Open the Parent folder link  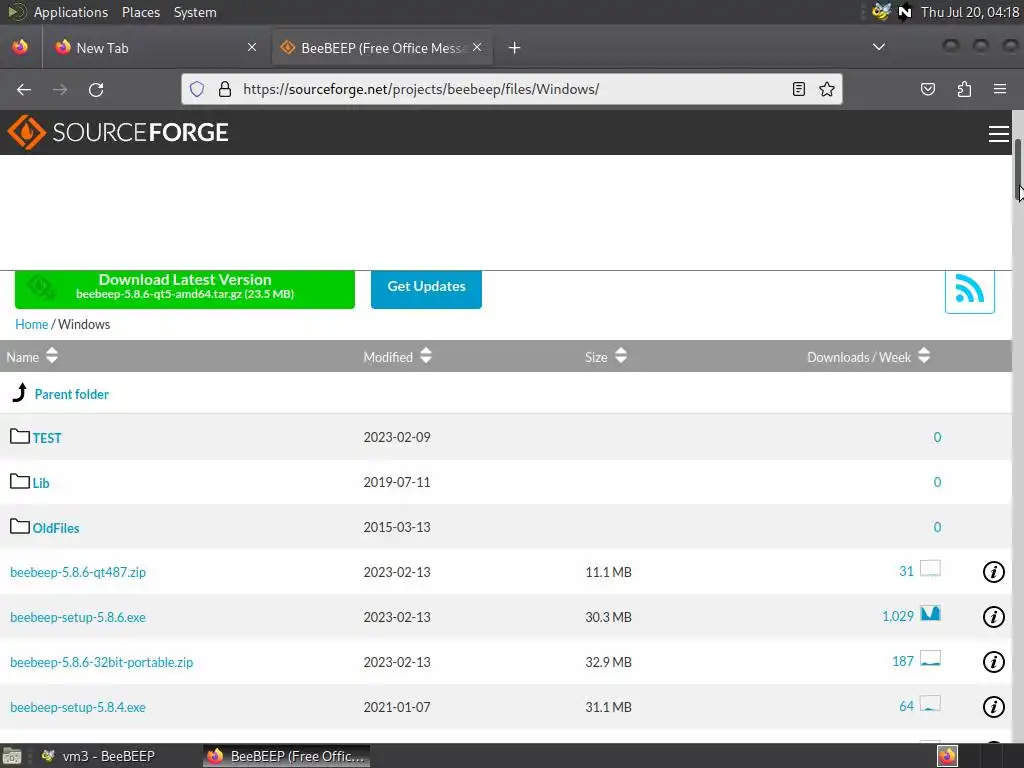point(72,394)
